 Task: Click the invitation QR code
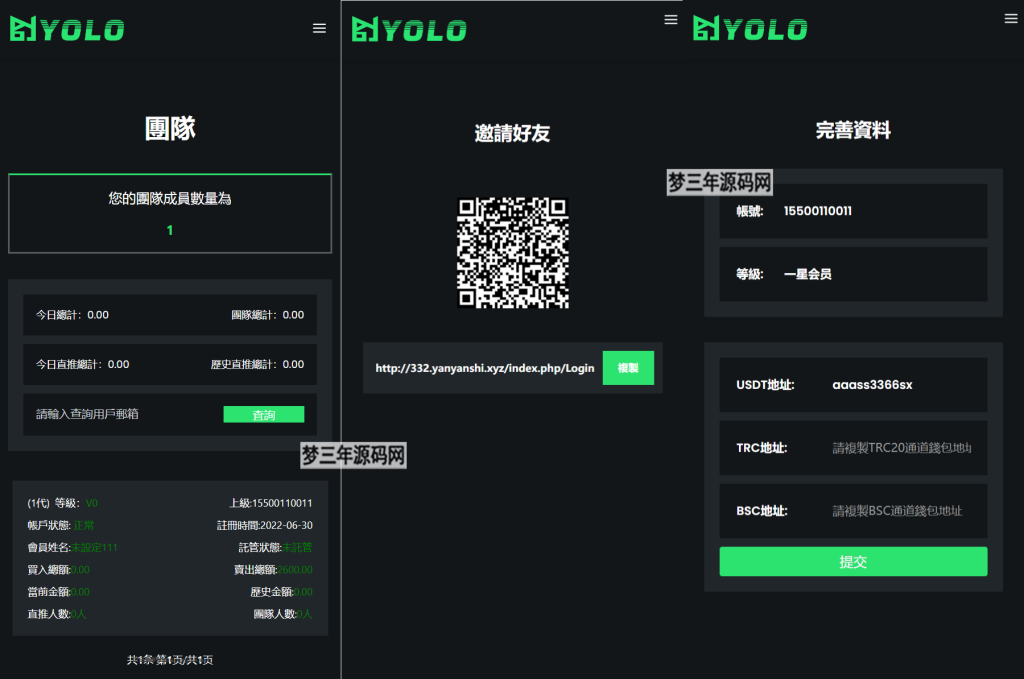[513, 253]
